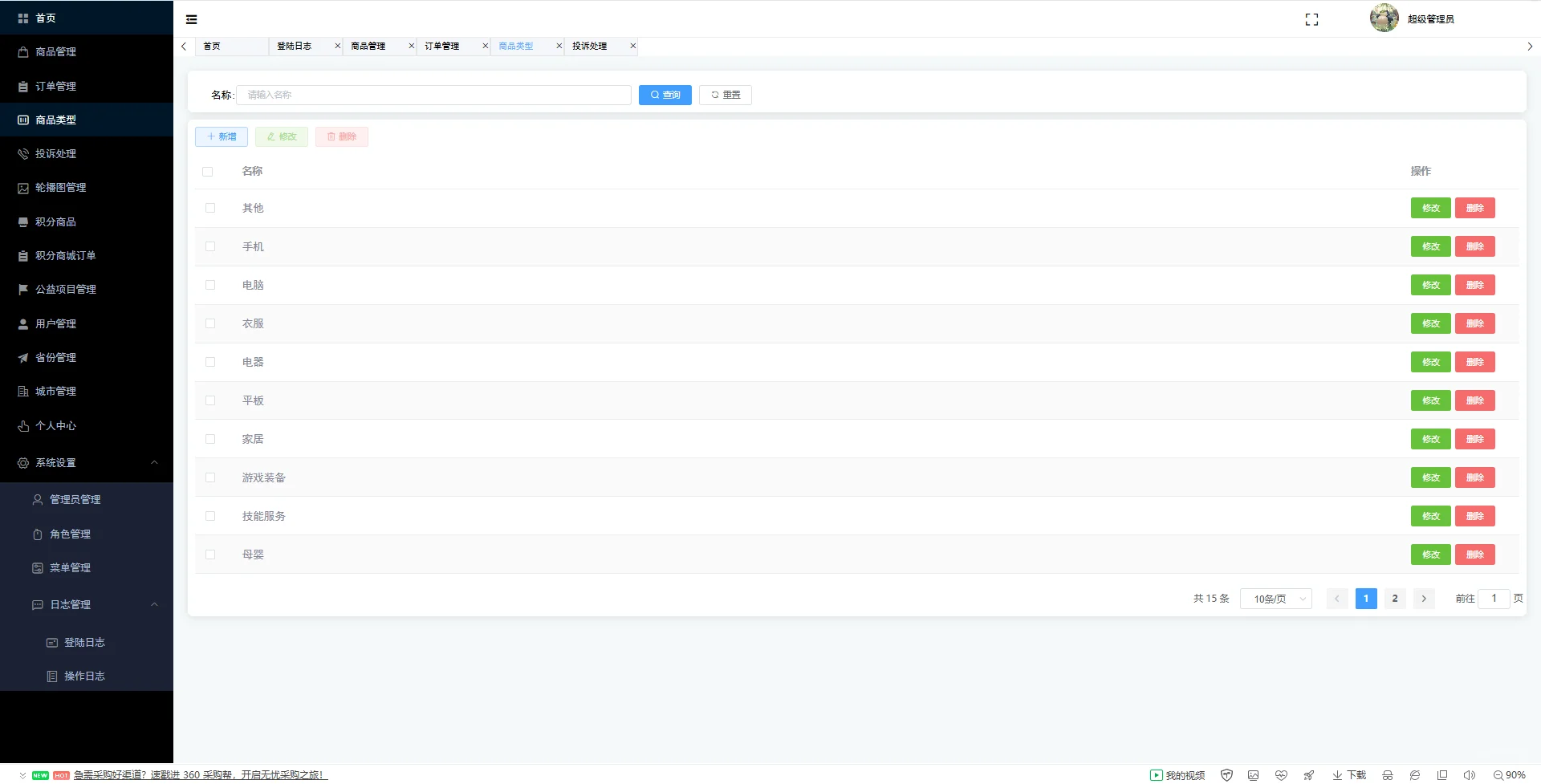Click the 查询 search button
Screen dimensions: 1541x784
click(665, 95)
